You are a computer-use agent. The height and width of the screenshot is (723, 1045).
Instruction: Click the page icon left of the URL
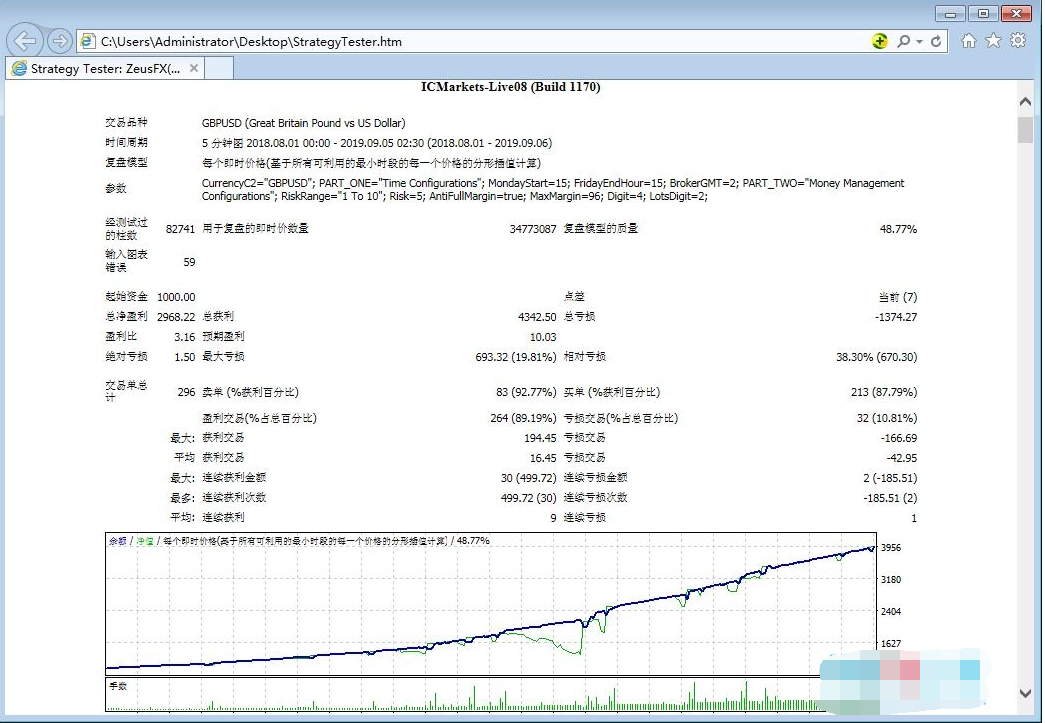pyautogui.click(x=88, y=42)
